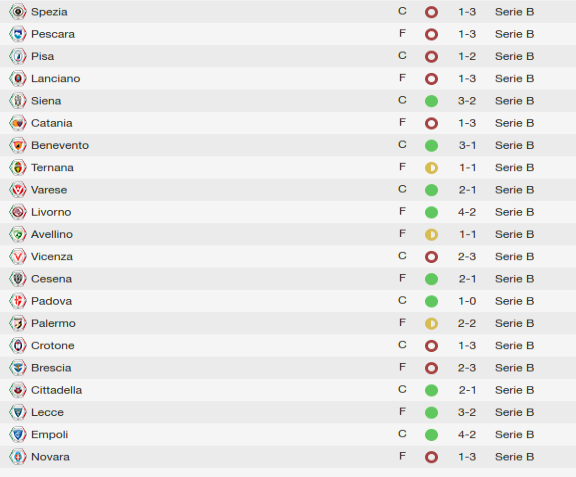Open the Lanciano team link
This screenshot has width=576, height=477.
tap(55, 79)
